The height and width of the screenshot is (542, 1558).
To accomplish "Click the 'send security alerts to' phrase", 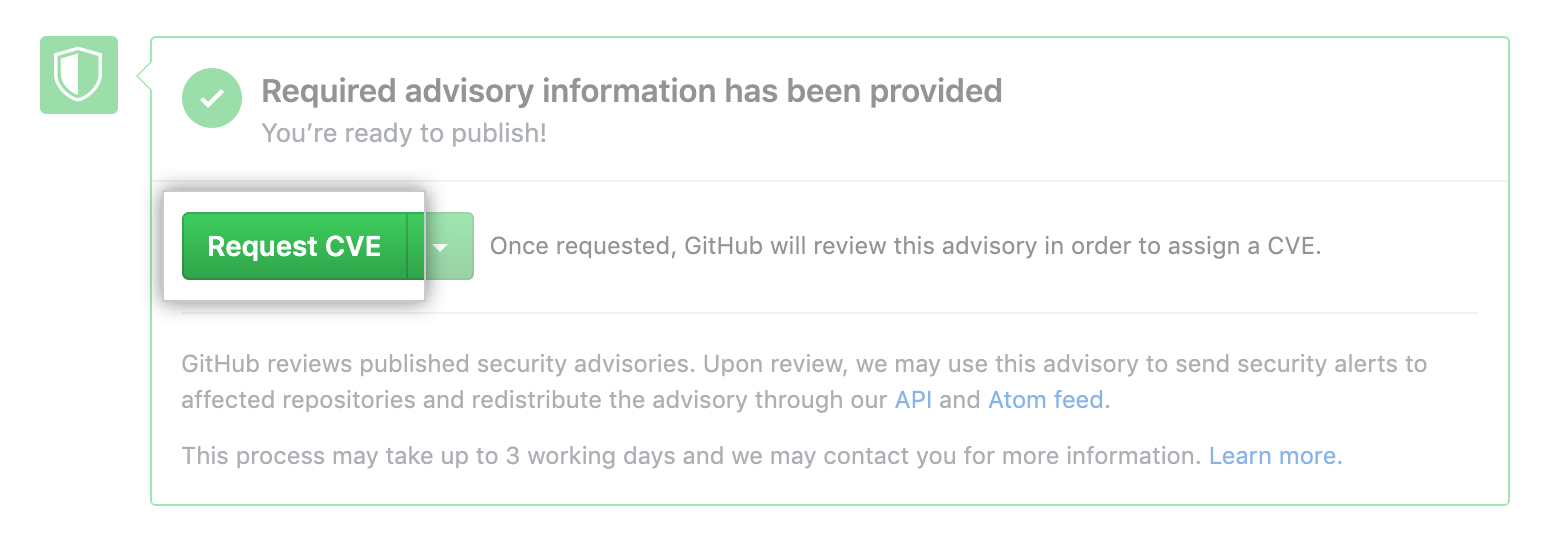I will [x=1300, y=364].
